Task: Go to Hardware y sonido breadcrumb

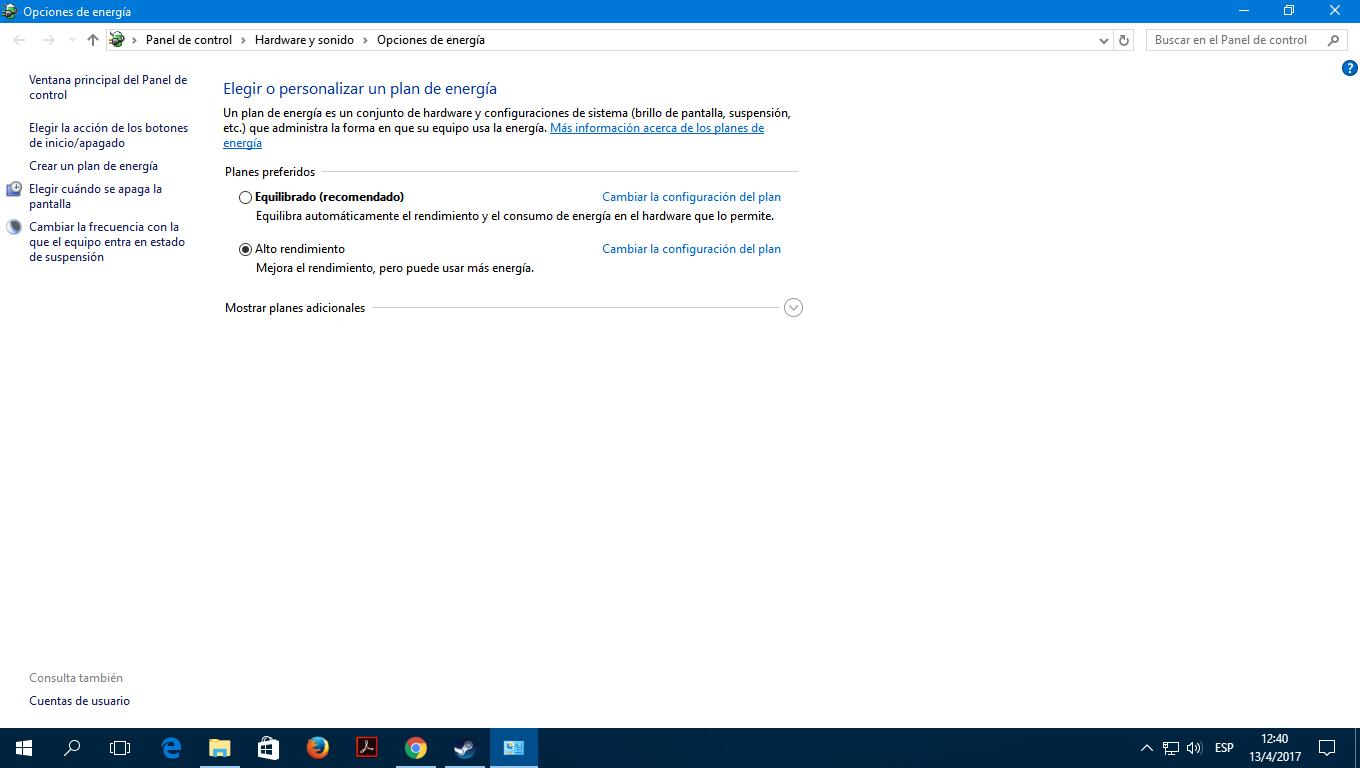Action: (x=304, y=40)
